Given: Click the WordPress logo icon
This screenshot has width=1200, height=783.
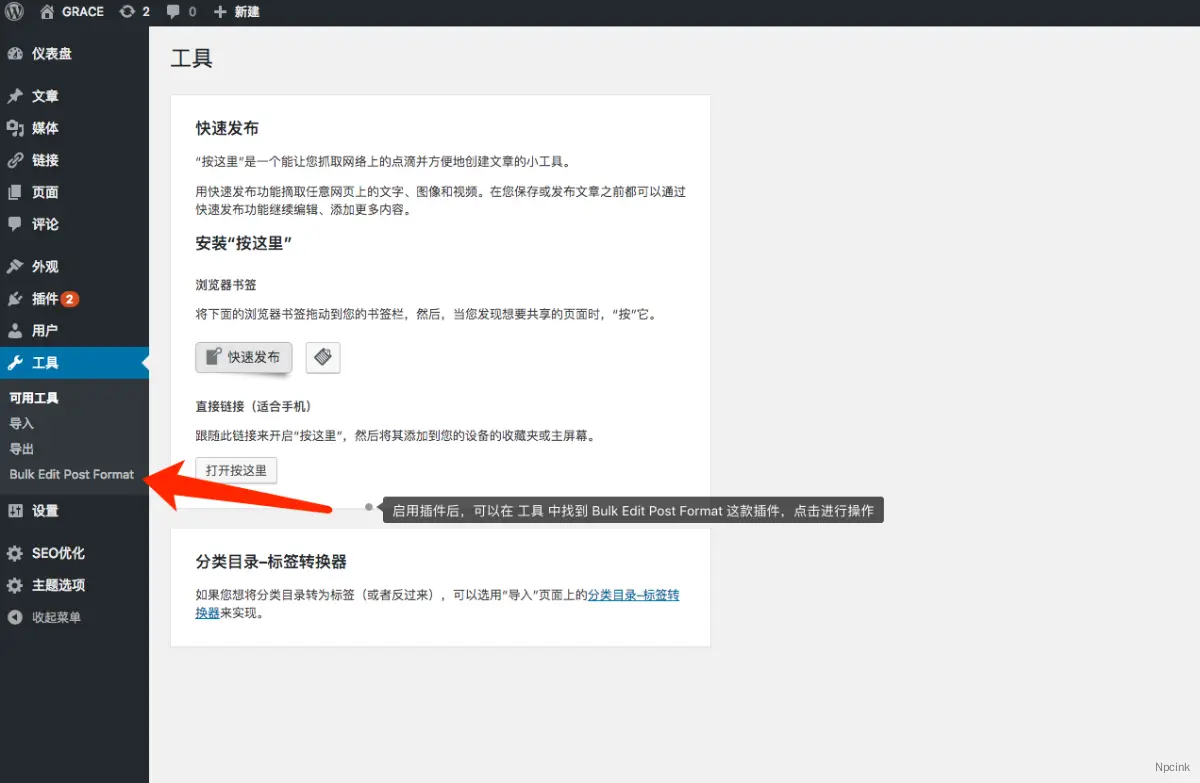Looking at the screenshot, I should click(15, 12).
